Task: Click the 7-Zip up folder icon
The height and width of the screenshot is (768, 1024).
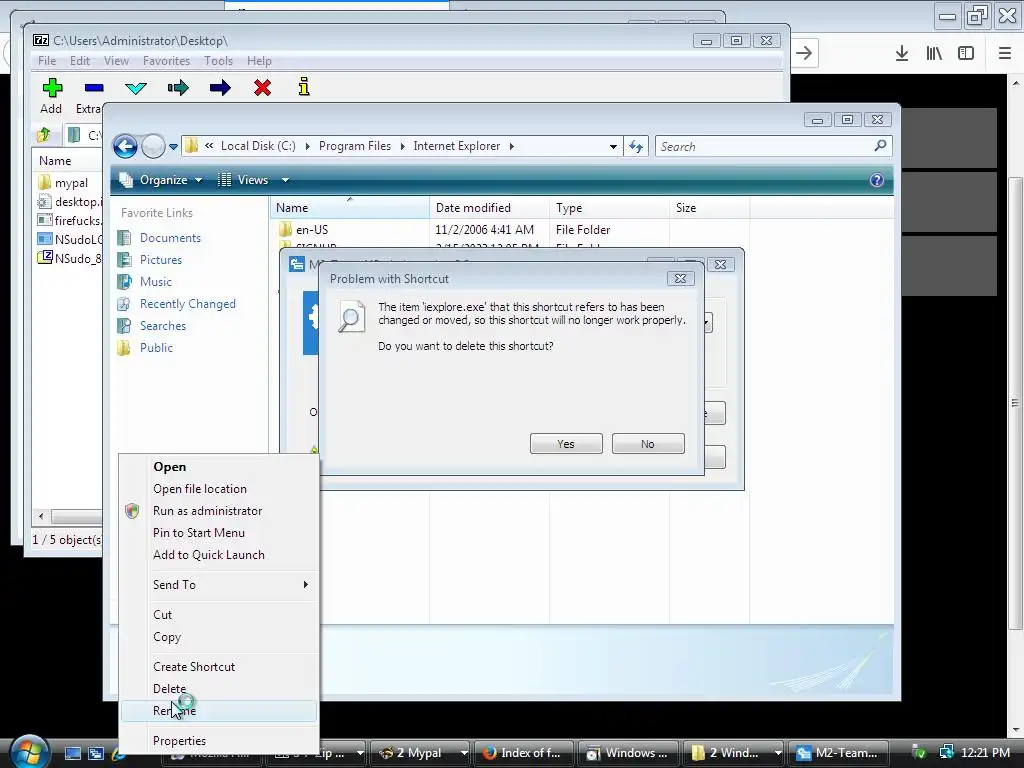Action: pos(44,135)
